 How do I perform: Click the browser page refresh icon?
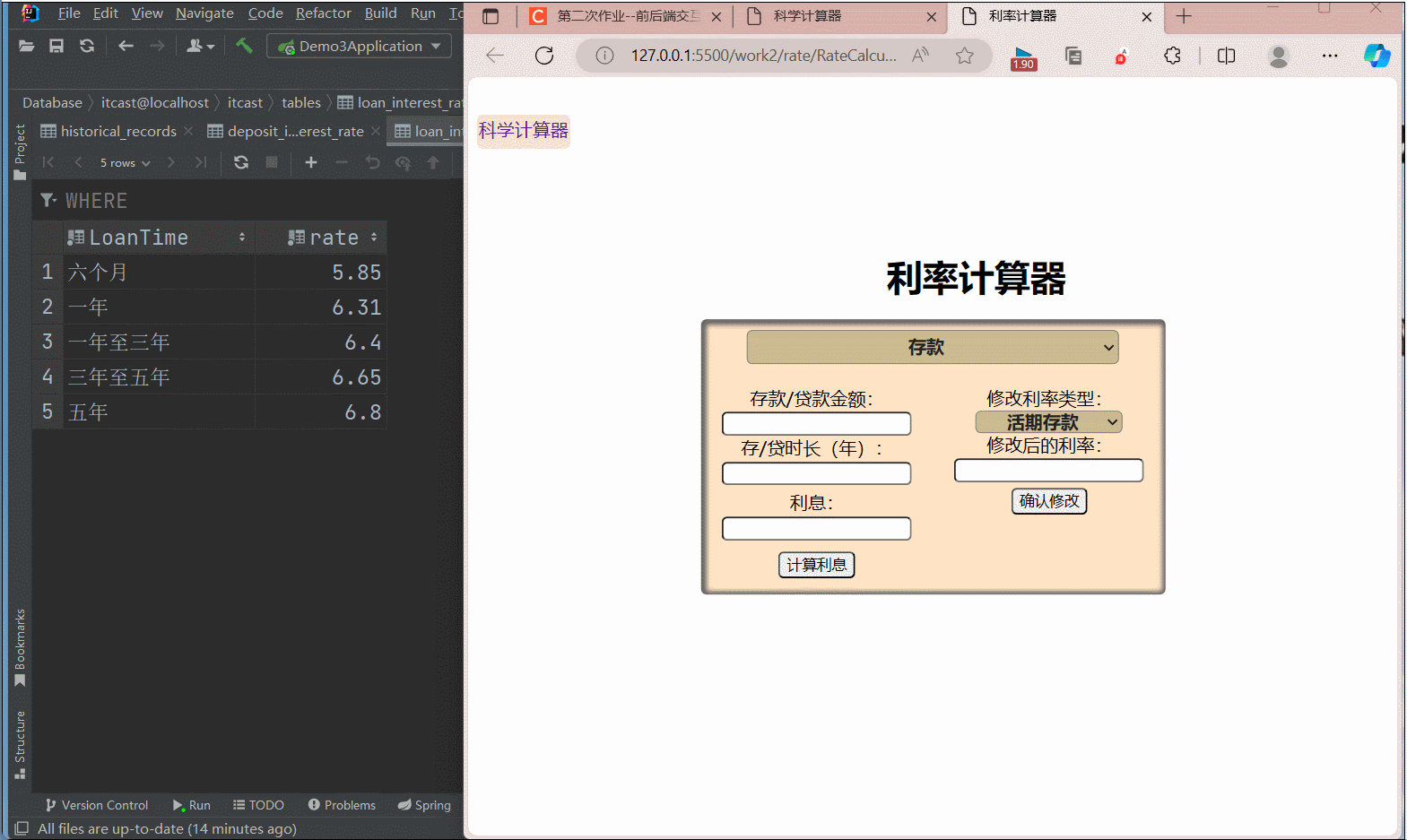[x=544, y=56]
